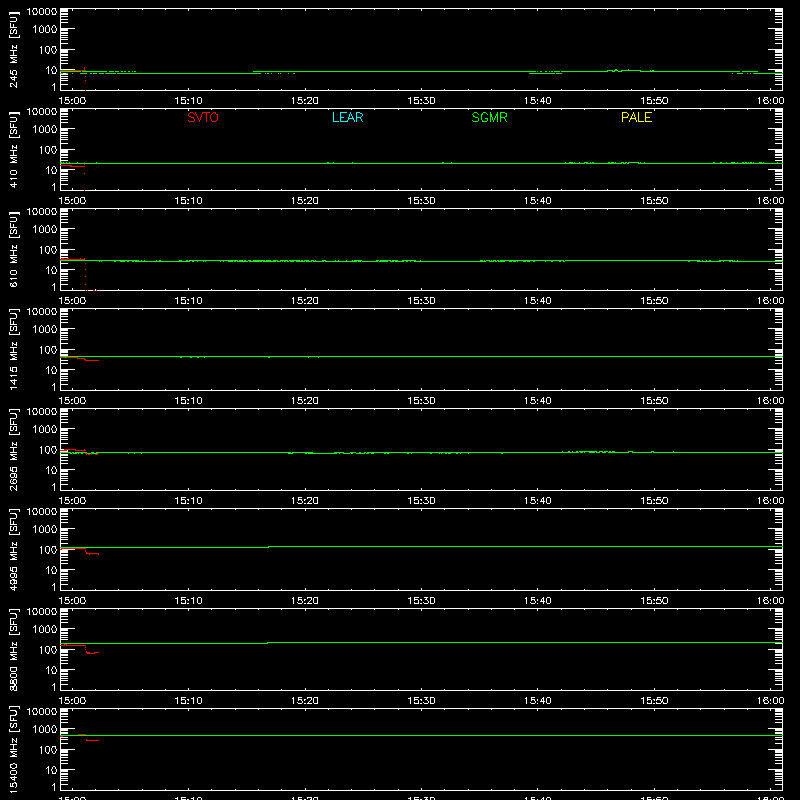This screenshot has width=800, height=800.
Task: Click the 15:00 time label under 245 MHz panel
Action: (72, 101)
